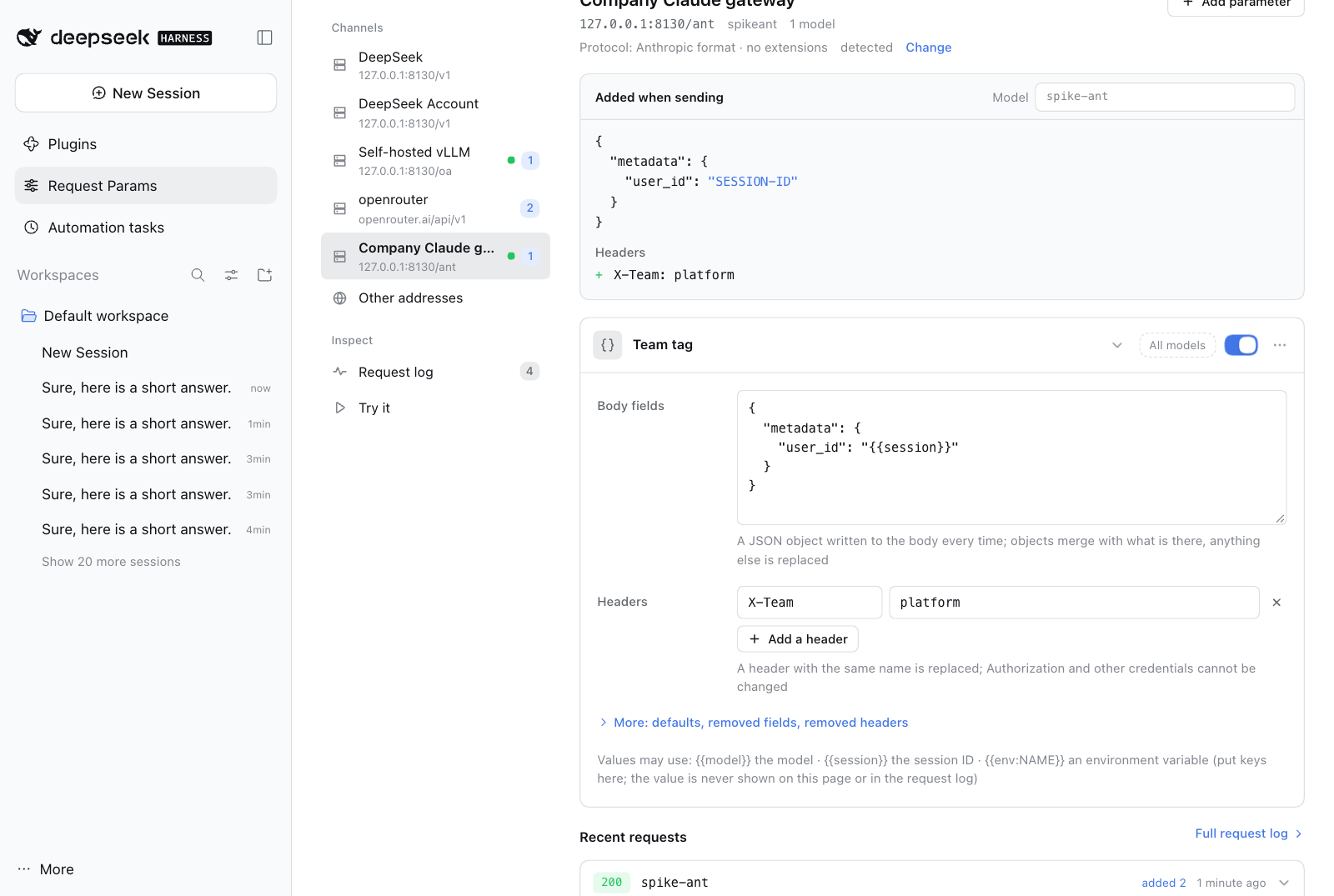
Task: Remove the X-Team header row
Action: coord(1276,603)
